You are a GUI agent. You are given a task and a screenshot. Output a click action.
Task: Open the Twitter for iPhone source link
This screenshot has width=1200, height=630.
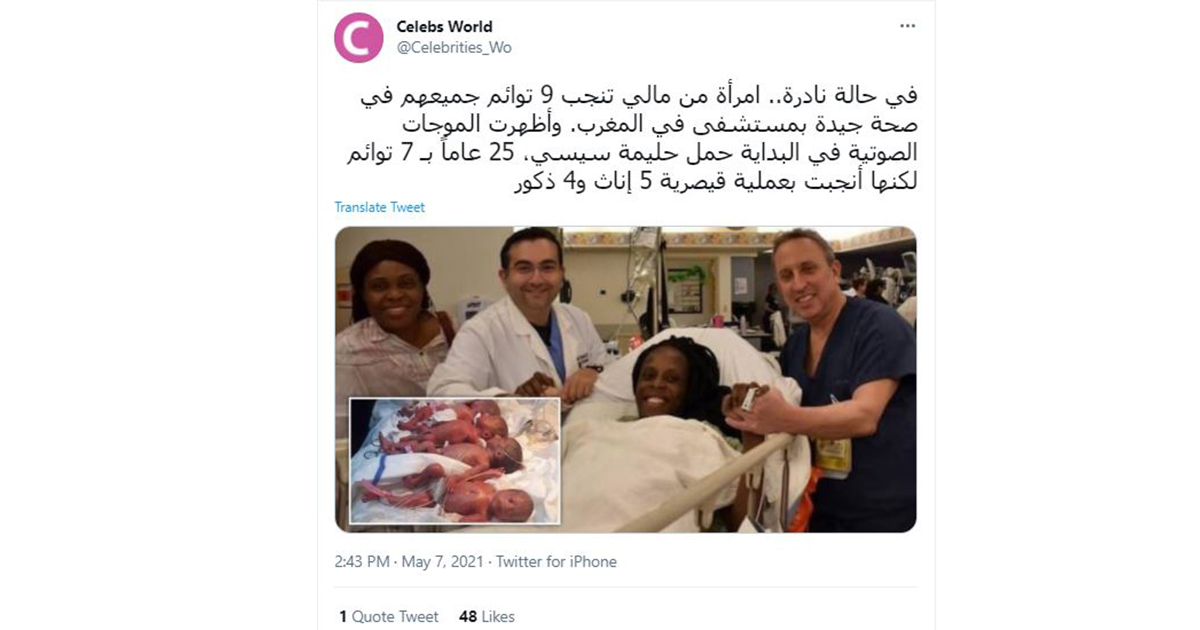pos(556,562)
